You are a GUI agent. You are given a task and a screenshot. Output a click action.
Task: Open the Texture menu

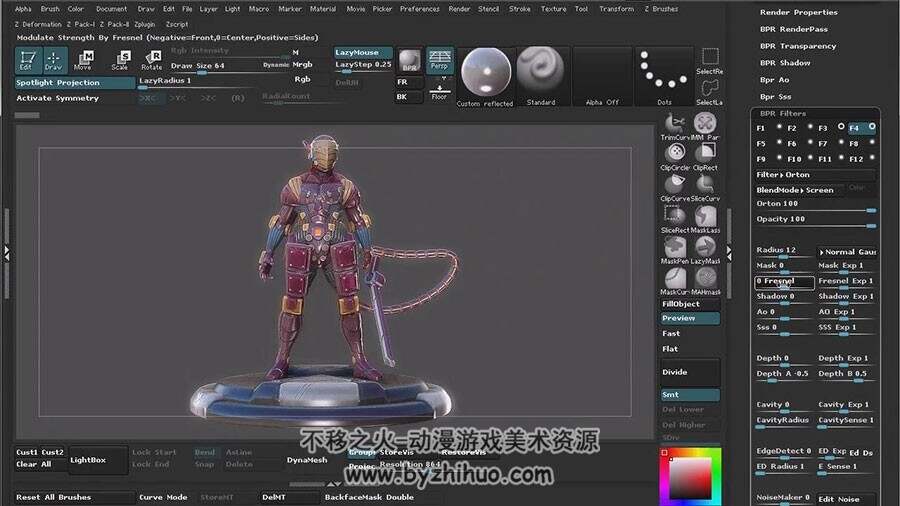553,9
